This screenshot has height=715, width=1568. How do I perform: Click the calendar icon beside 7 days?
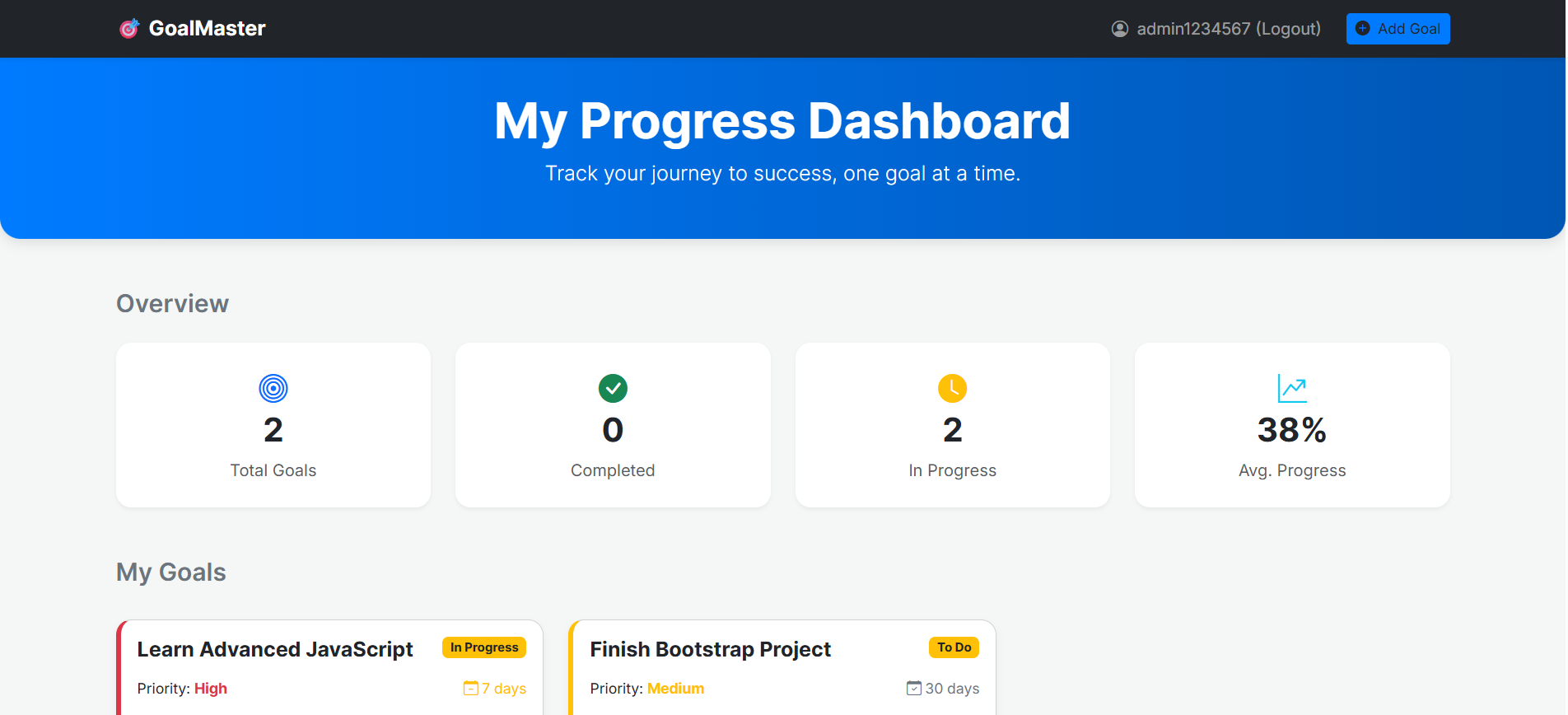coord(471,688)
